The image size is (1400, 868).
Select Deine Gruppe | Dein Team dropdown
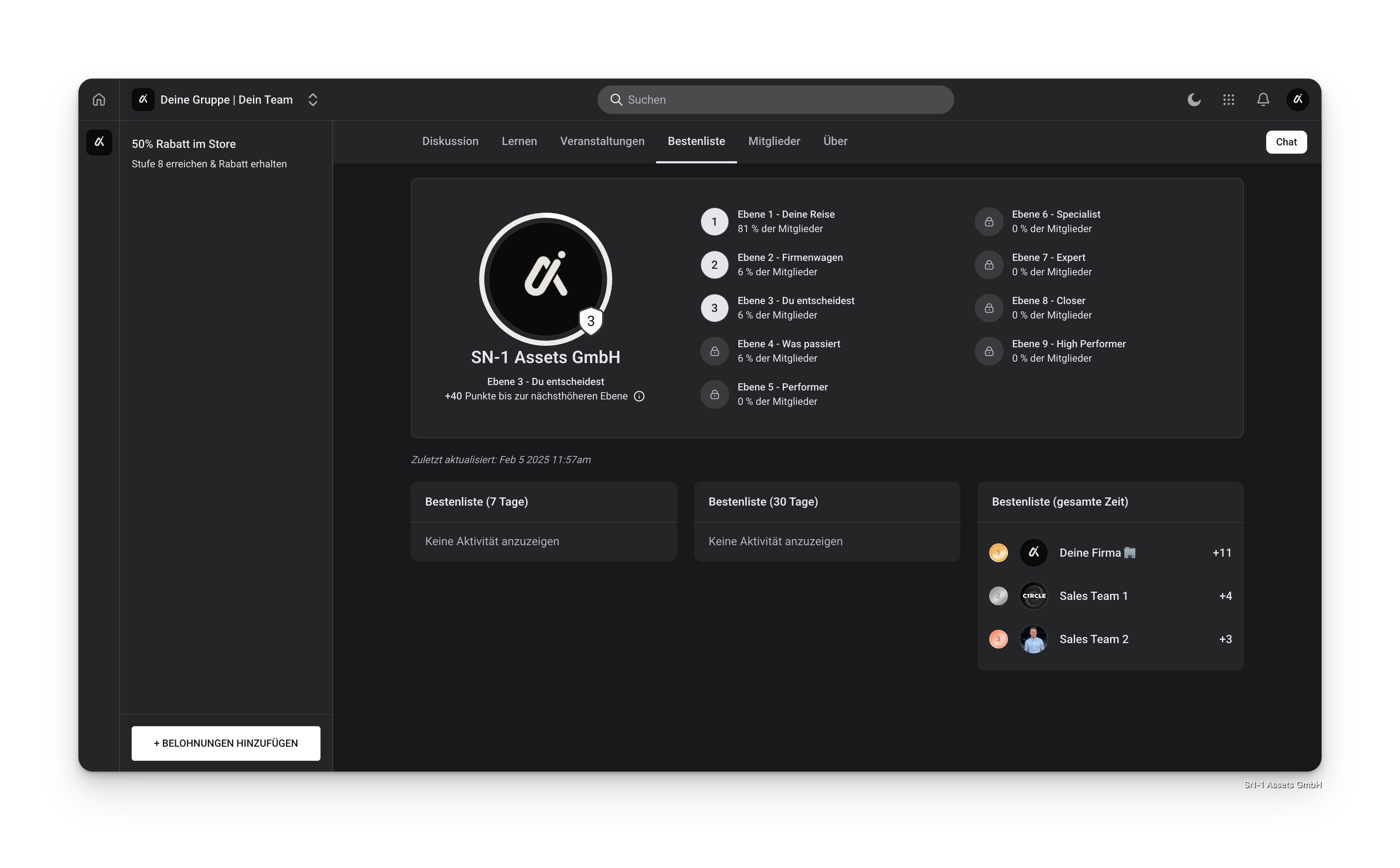coord(226,100)
